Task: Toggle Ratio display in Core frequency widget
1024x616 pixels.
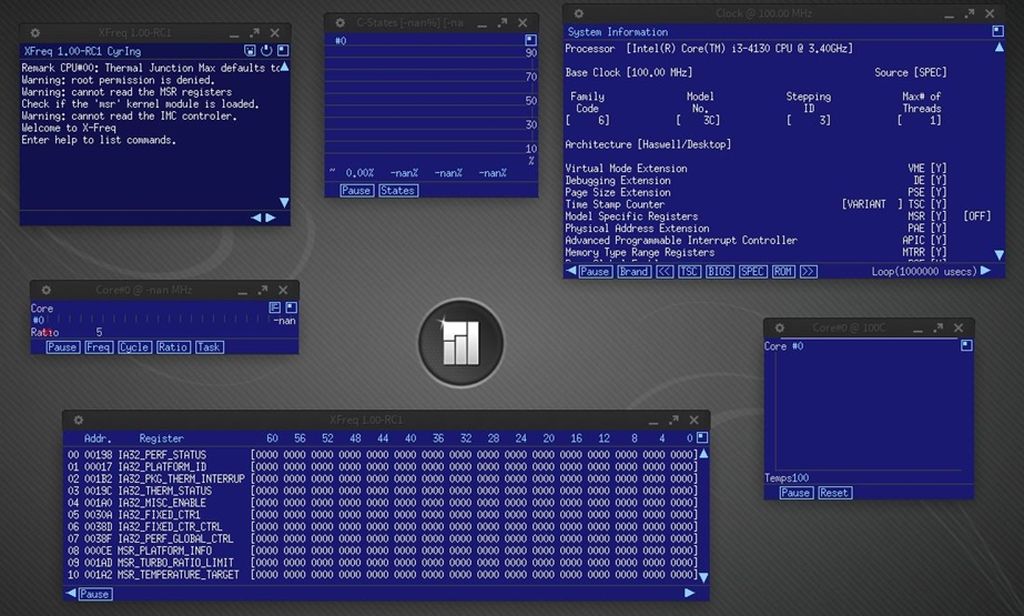Action: pyautogui.click(x=172, y=347)
